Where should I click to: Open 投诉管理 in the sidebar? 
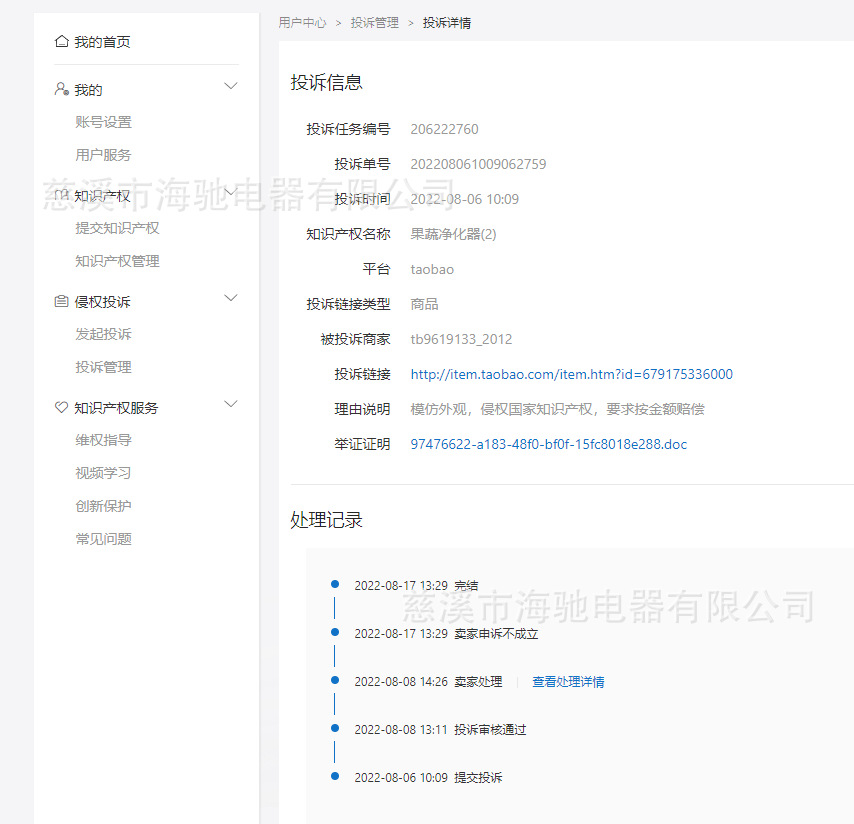(103, 368)
